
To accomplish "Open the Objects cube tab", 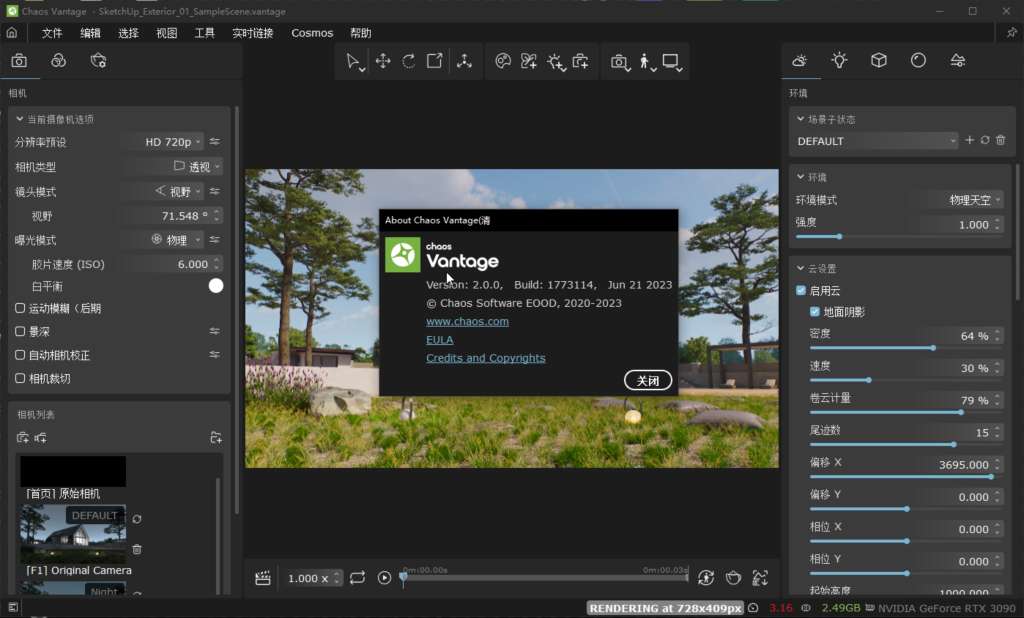I will point(878,61).
